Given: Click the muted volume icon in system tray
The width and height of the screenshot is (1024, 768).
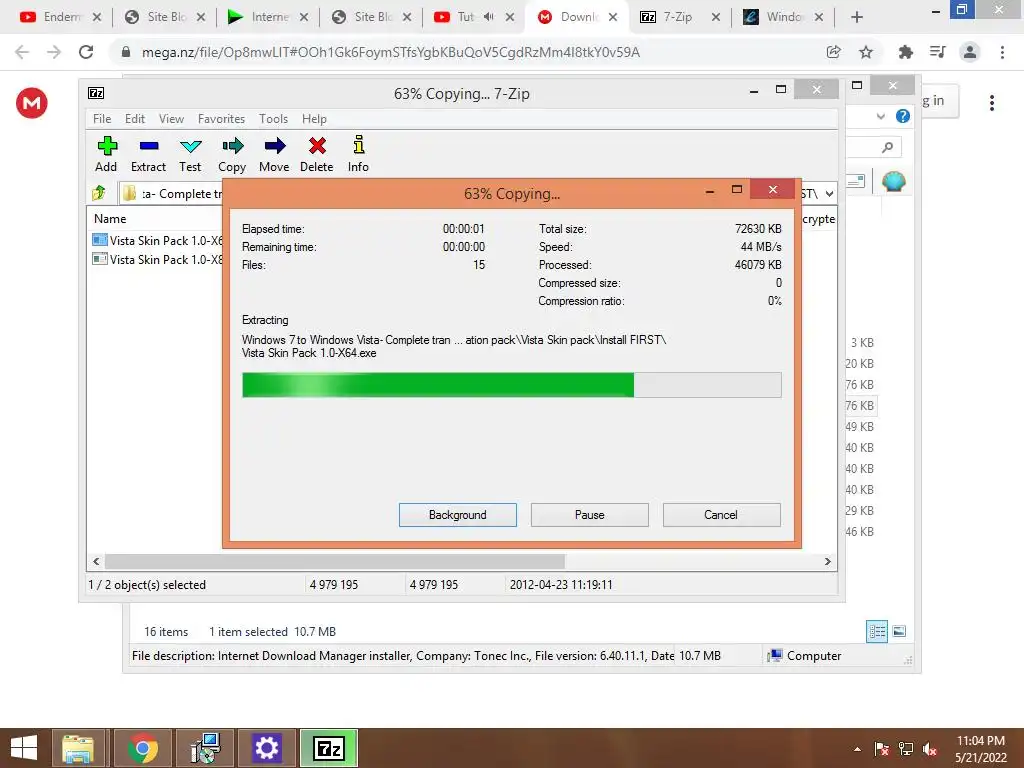Looking at the screenshot, I should click(930, 749).
